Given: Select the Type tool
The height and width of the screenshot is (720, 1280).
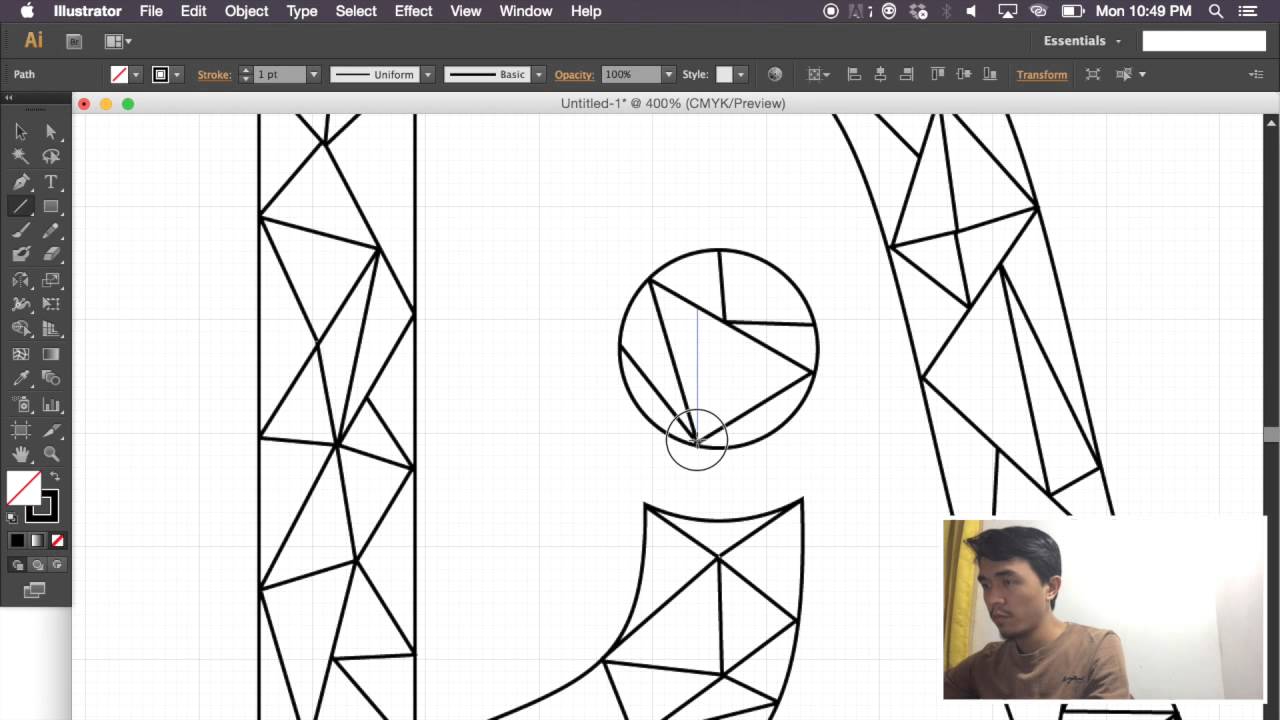Looking at the screenshot, I should click(x=51, y=182).
